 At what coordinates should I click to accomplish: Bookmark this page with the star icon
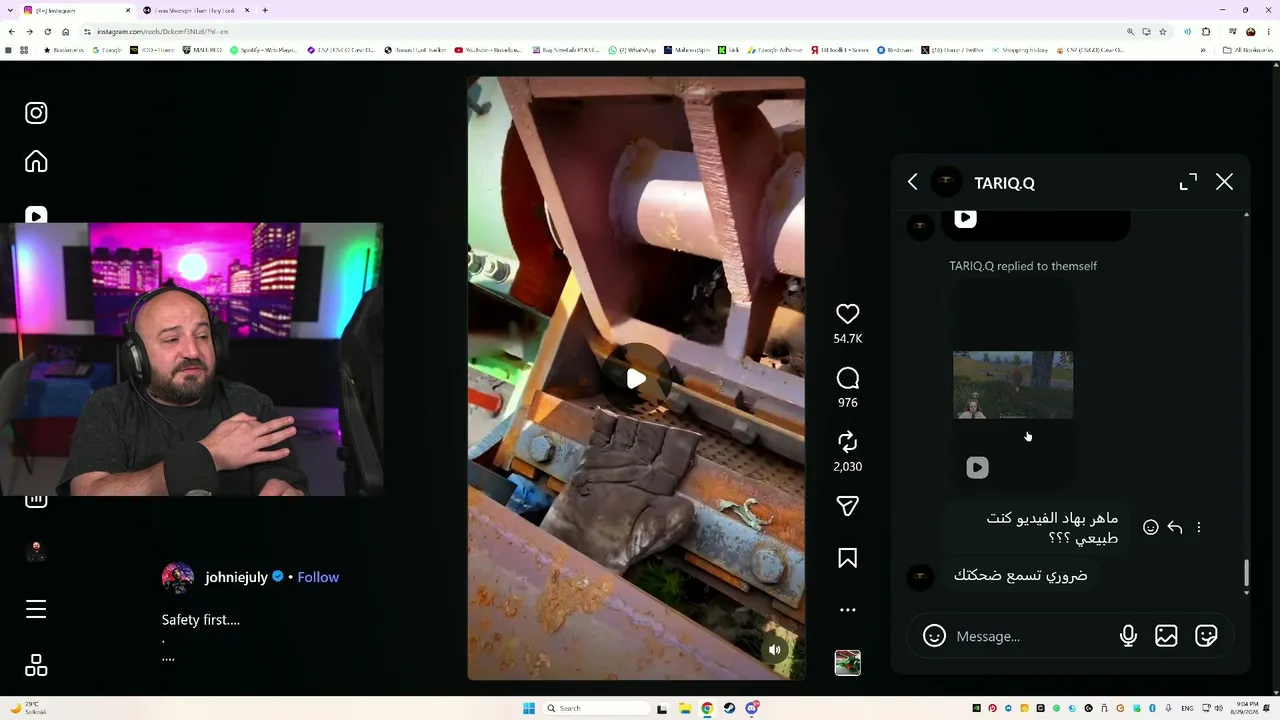pyautogui.click(x=1162, y=32)
